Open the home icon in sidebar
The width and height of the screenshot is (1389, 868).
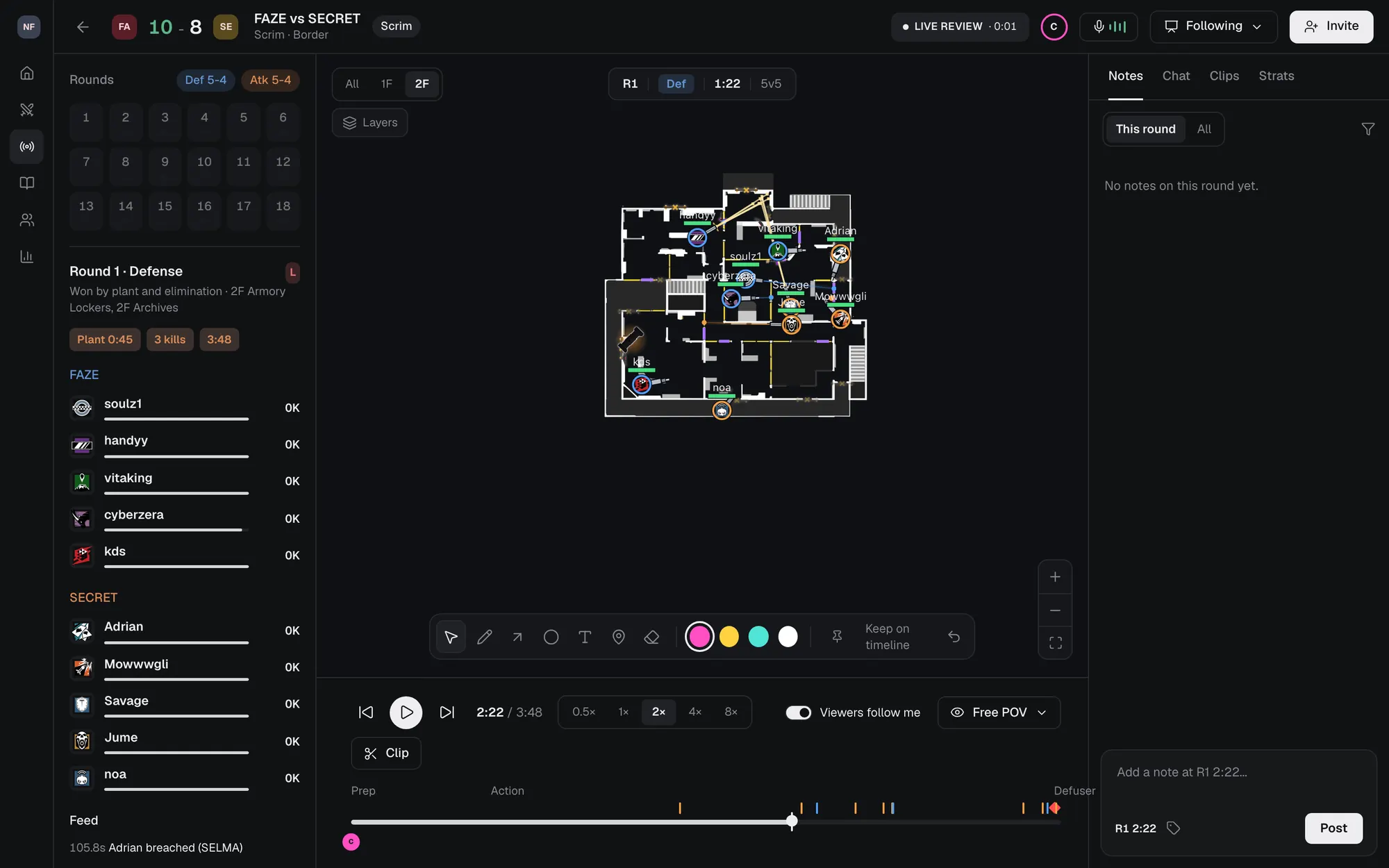[x=27, y=73]
